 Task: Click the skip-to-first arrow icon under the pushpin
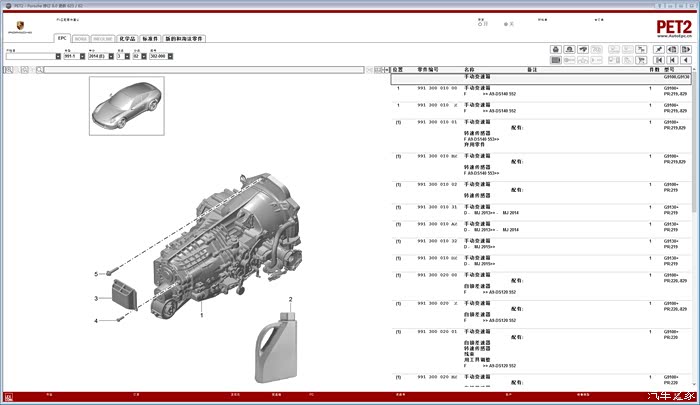[x=660, y=58]
